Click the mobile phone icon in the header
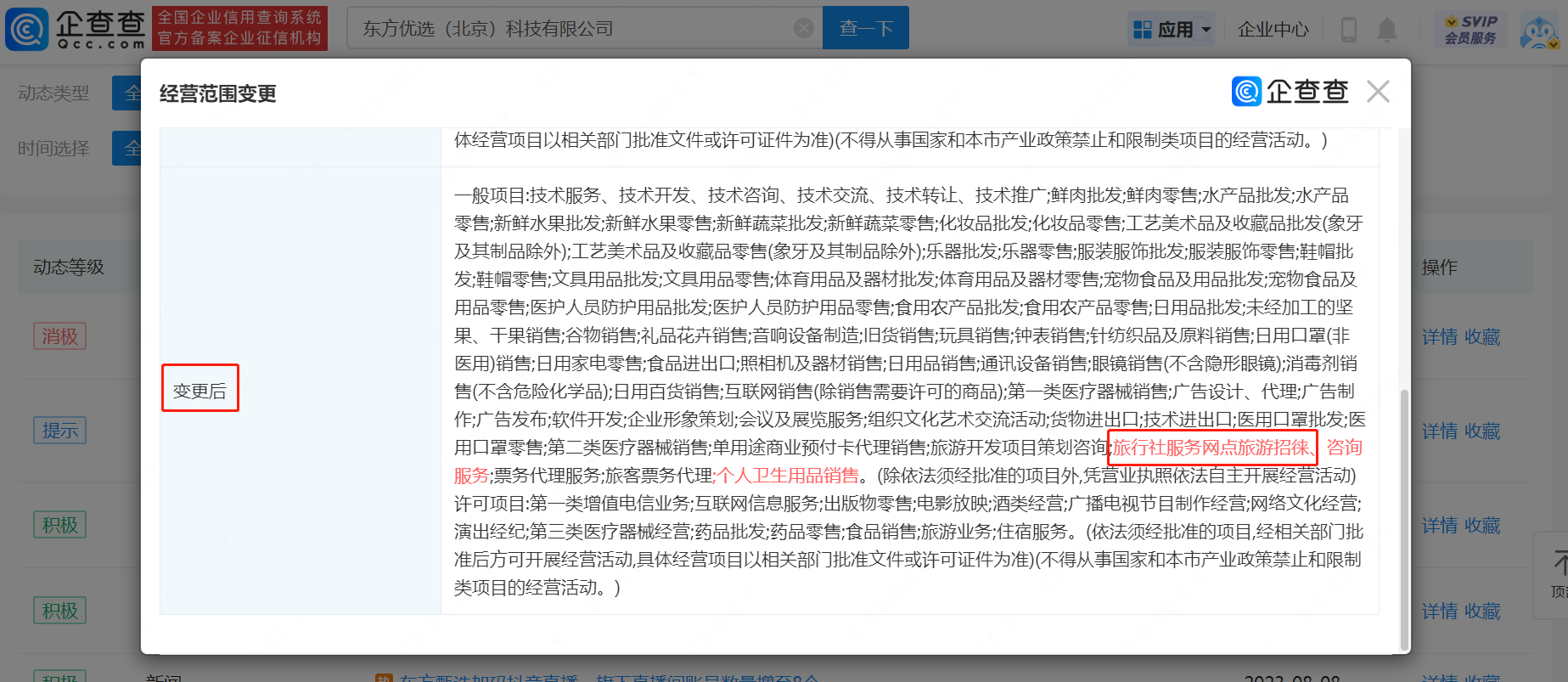The width and height of the screenshot is (1568, 682). coord(1348,30)
